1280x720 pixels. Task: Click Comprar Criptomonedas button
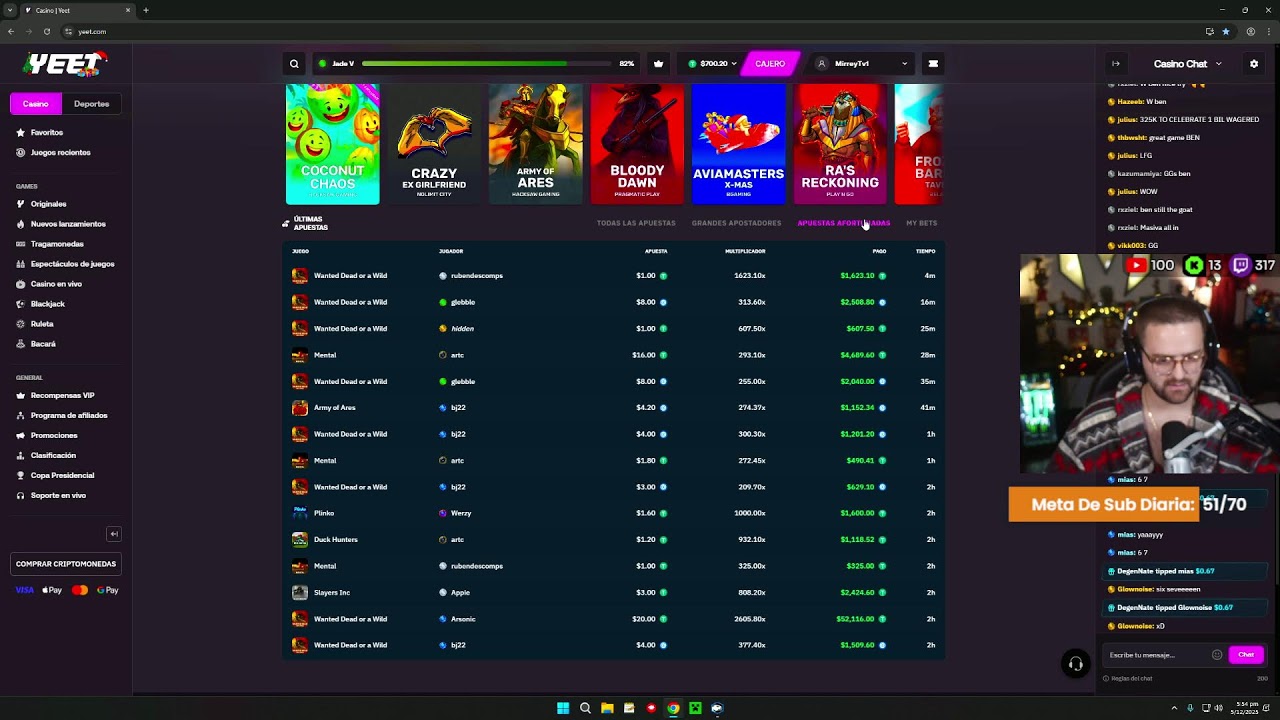click(66, 564)
